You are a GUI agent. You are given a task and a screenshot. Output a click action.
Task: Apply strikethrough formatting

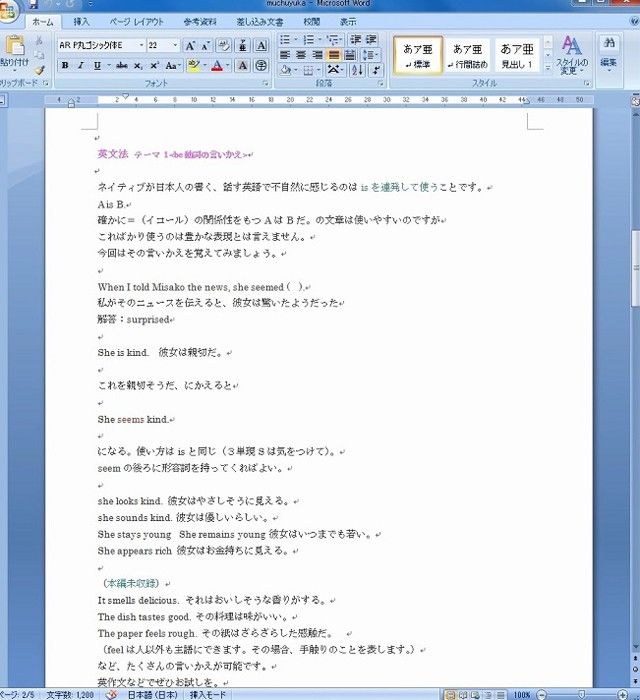(x=121, y=66)
